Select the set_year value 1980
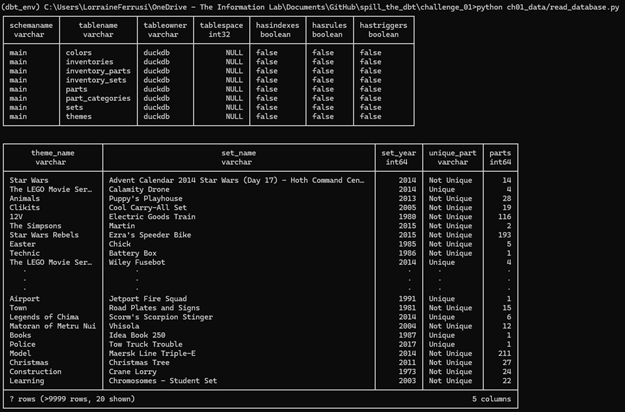The width and height of the screenshot is (625, 412). [x=407, y=217]
